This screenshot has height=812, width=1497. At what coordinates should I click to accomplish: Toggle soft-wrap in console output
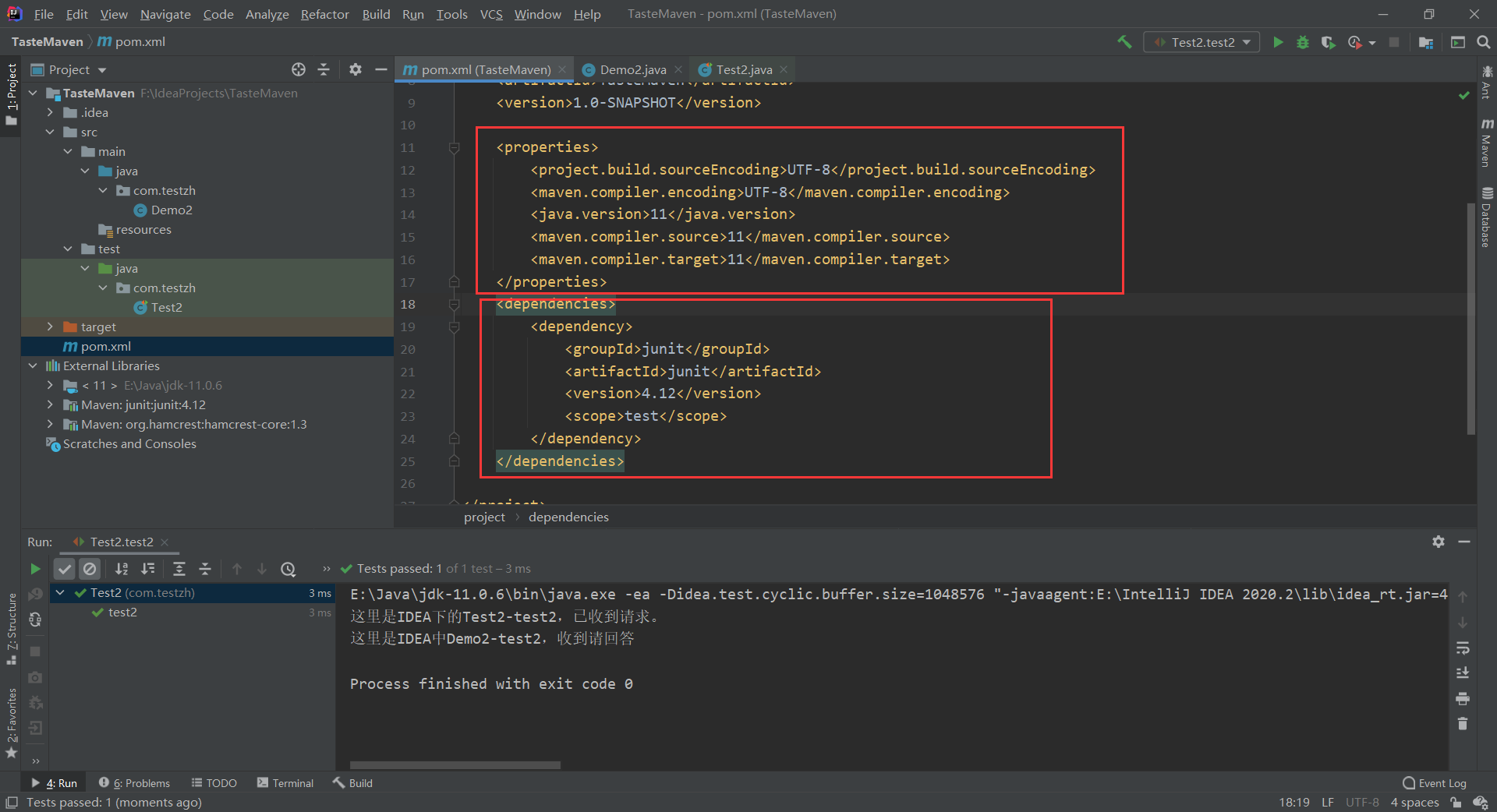point(1463,648)
